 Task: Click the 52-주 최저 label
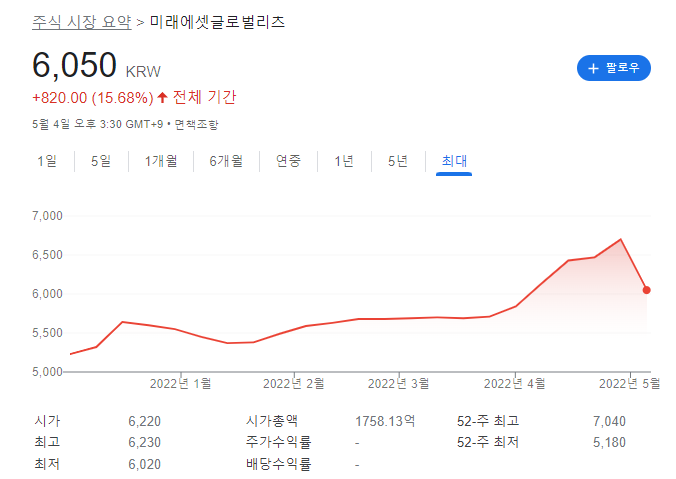(488, 442)
